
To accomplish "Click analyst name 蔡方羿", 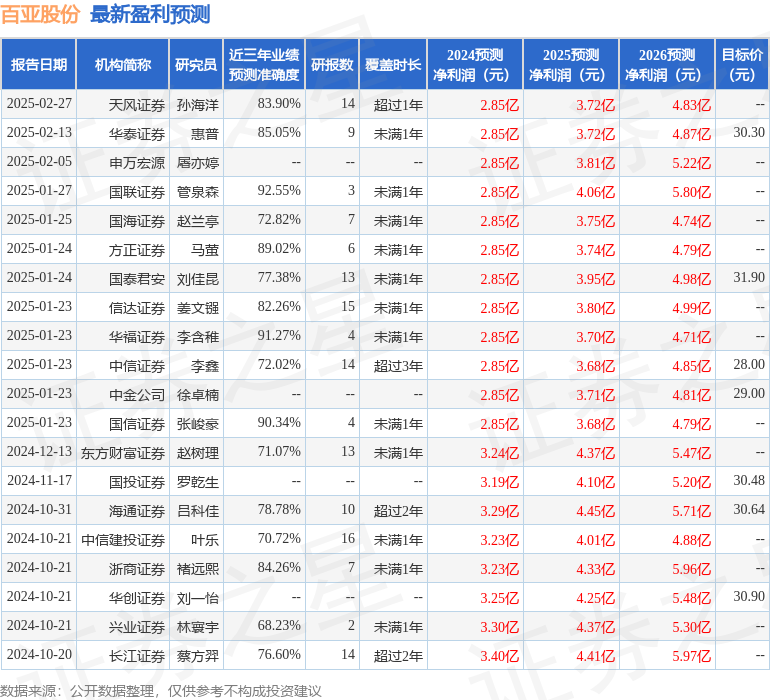I will click(x=197, y=656).
